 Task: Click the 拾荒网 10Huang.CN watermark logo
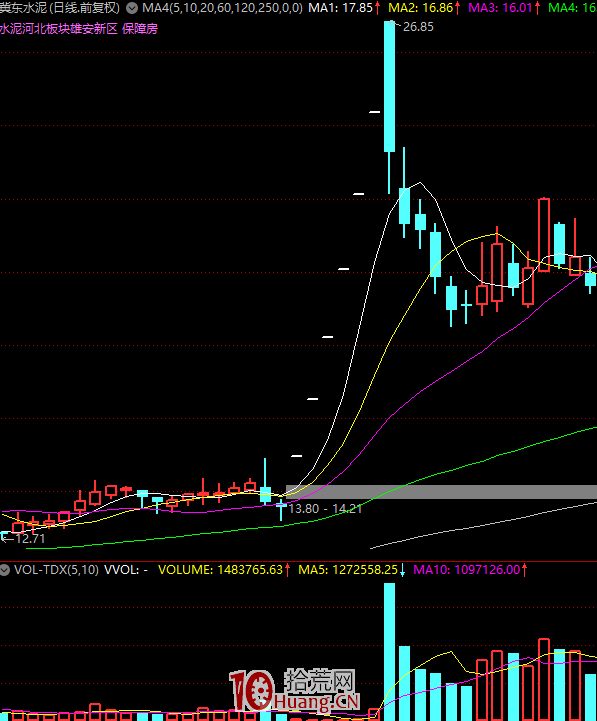point(294,691)
